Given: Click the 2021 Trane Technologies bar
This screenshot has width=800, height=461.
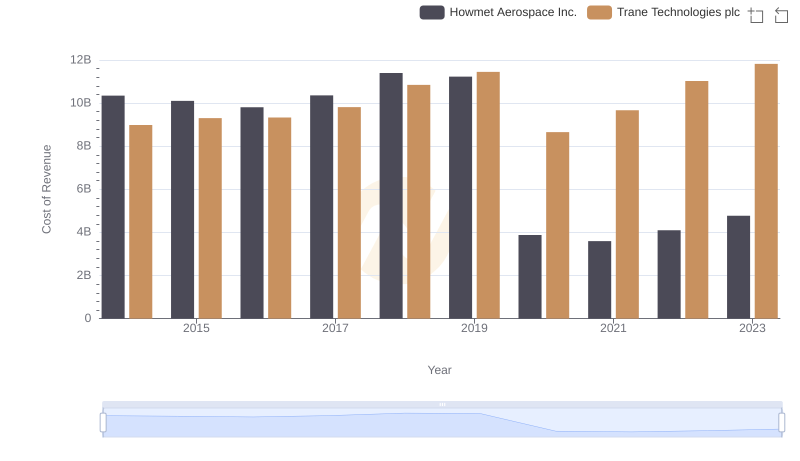Looking at the screenshot, I should click(627, 214).
